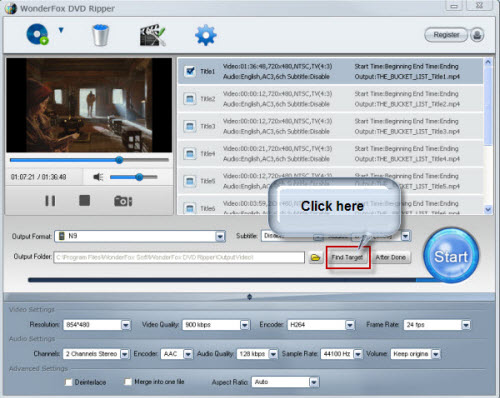This screenshot has width=500, height=398.
Task: Take a snapshot with camera icon
Action: (x=123, y=201)
